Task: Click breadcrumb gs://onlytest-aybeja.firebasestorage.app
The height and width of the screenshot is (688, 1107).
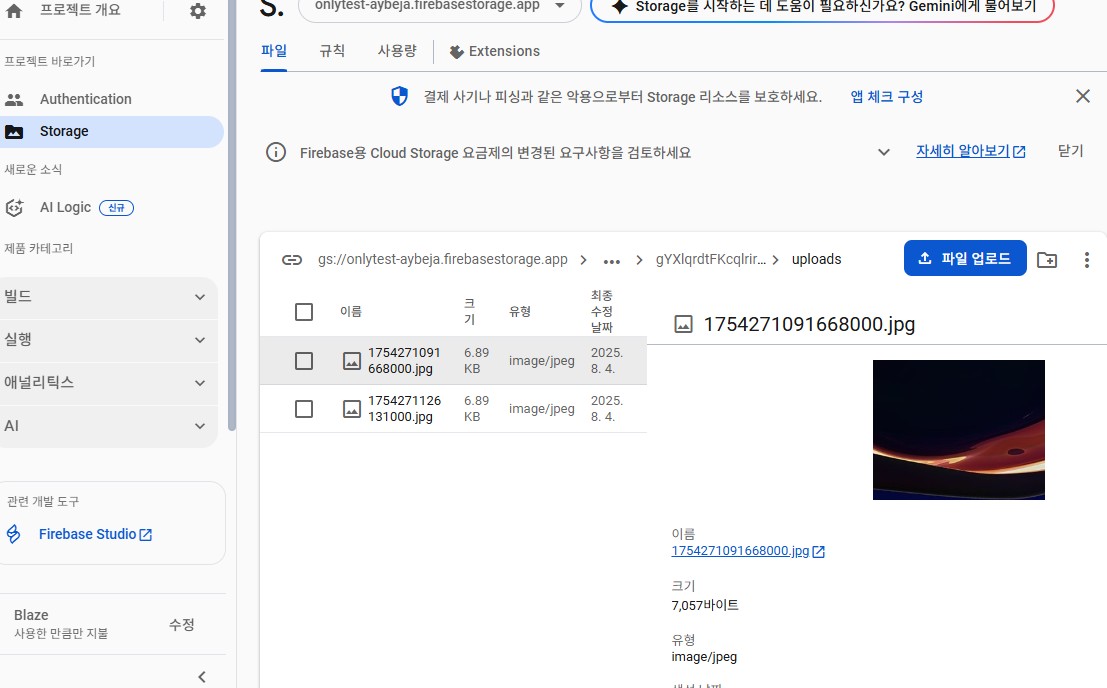Action: (443, 260)
